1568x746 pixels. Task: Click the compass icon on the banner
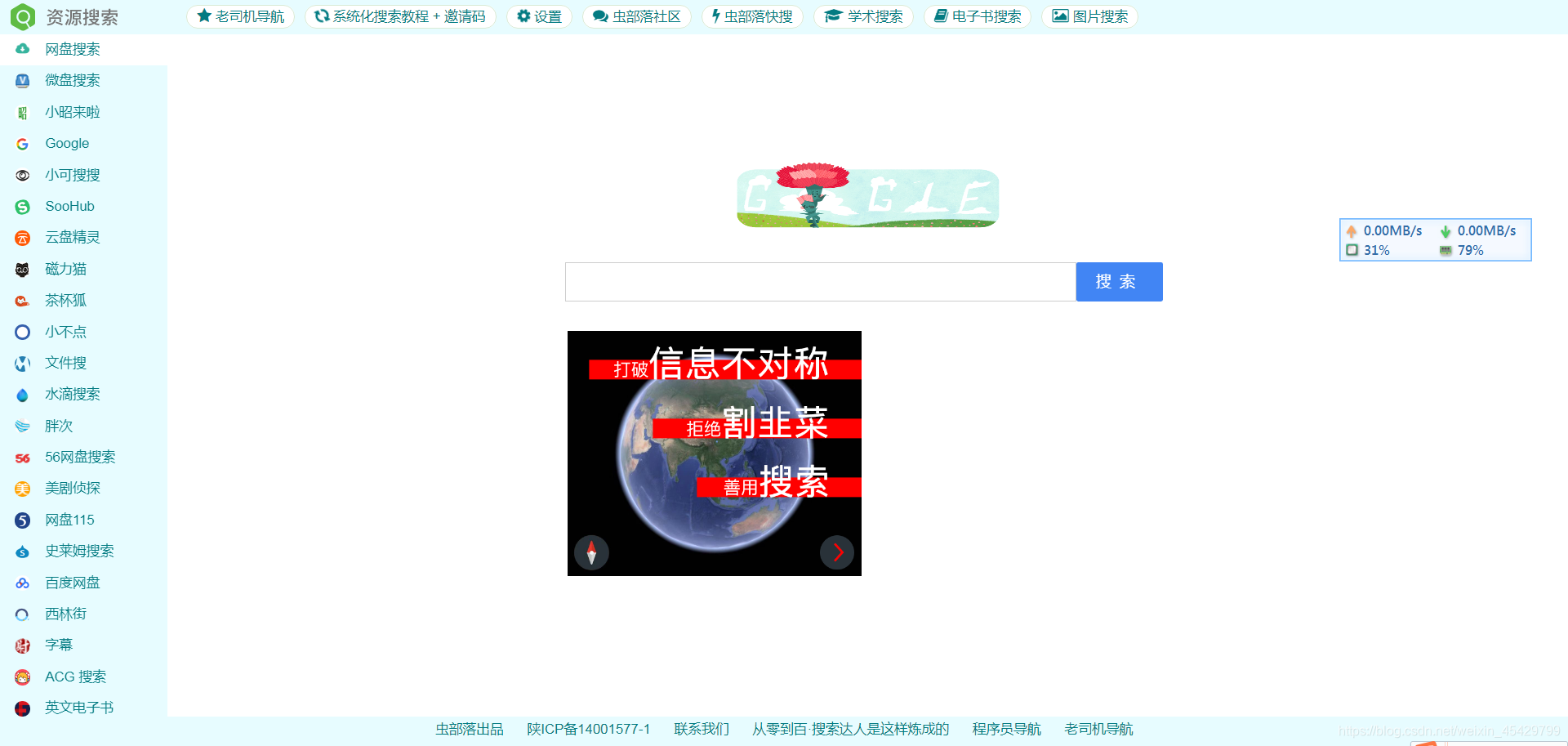[x=591, y=552]
